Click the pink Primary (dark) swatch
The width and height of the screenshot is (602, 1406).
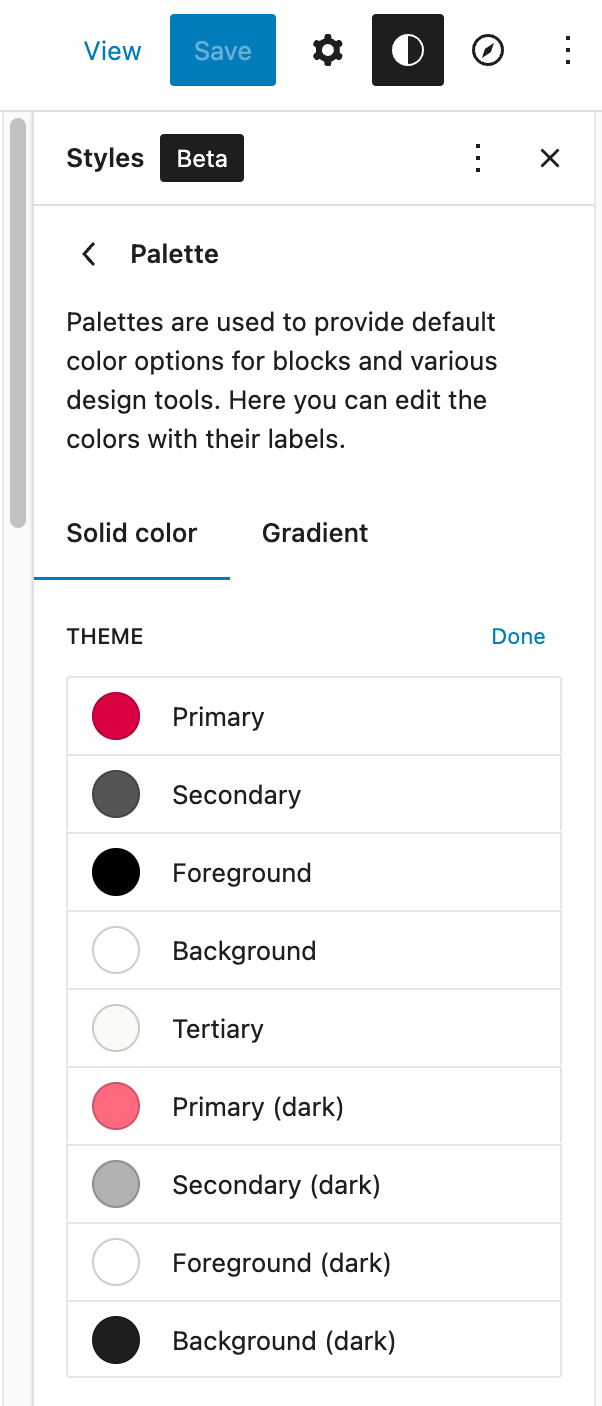click(116, 1107)
